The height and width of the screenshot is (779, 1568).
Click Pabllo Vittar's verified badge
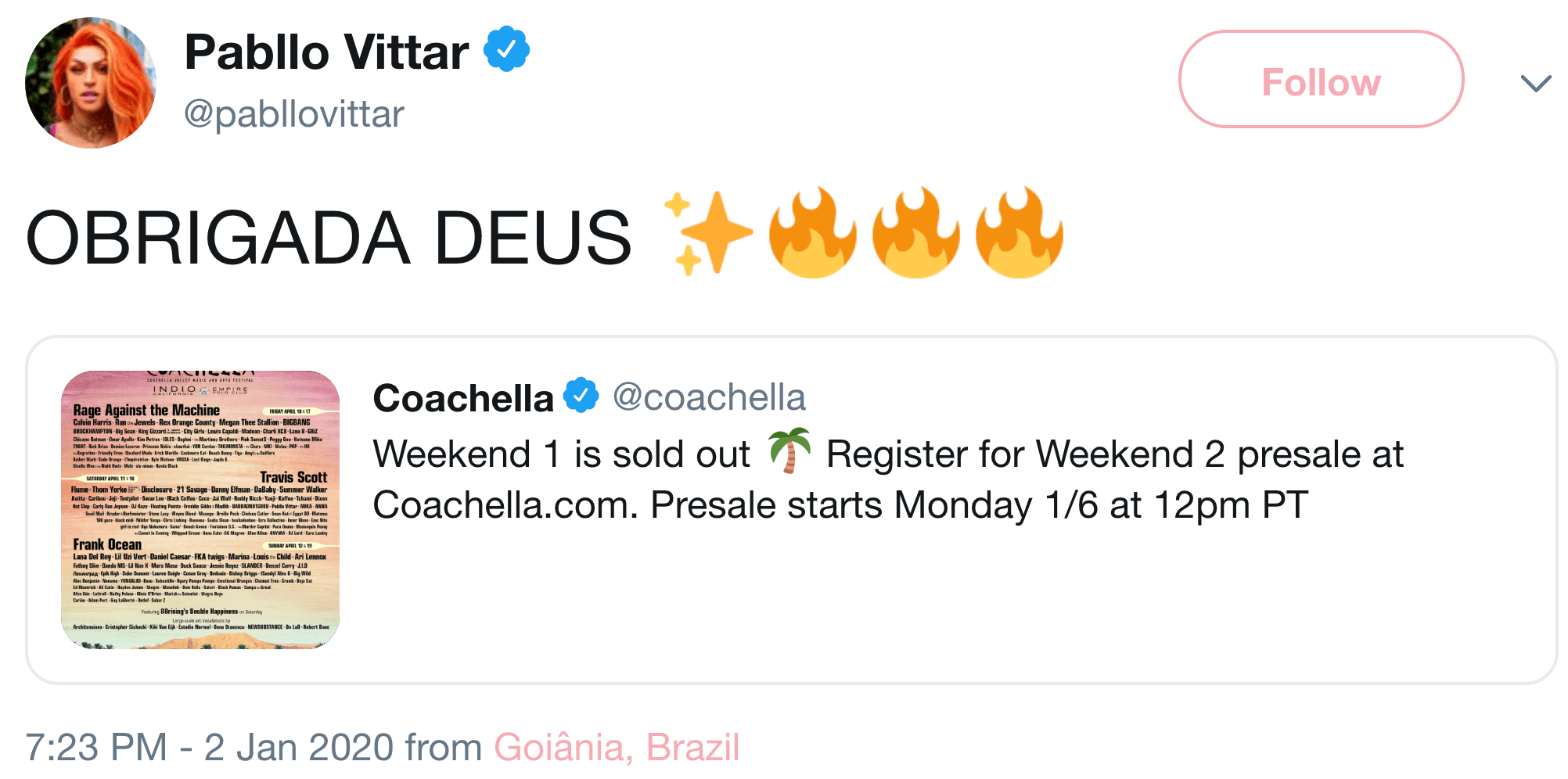click(x=506, y=49)
